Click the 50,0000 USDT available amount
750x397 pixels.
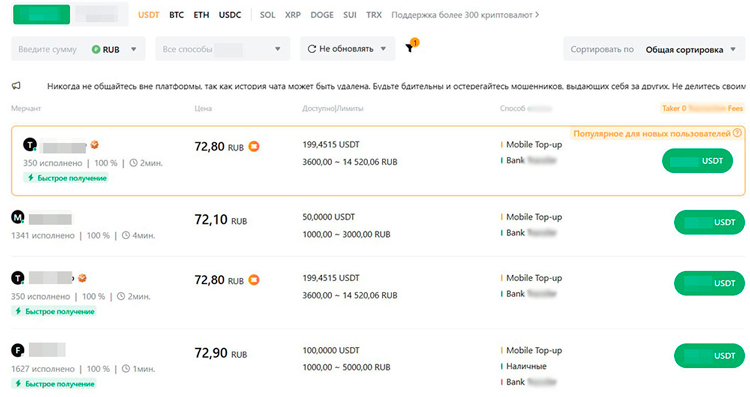click(x=329, y=217)
